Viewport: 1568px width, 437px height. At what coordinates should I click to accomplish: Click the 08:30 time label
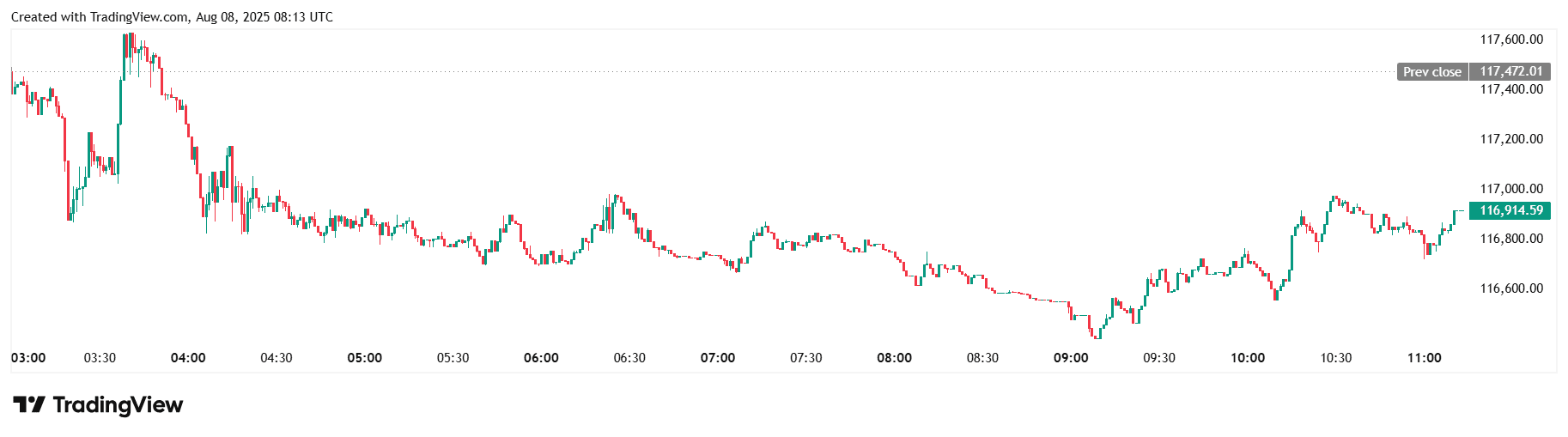point(982,358)
